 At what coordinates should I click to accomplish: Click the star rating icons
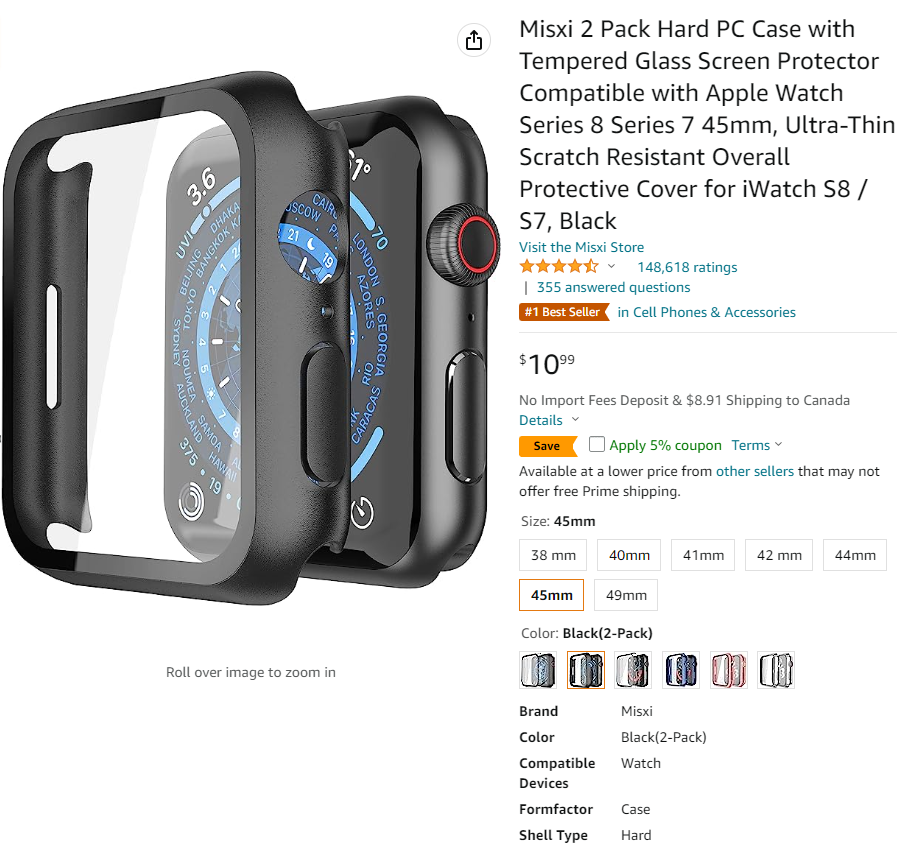pyautogui.click(x=558, y=267)
